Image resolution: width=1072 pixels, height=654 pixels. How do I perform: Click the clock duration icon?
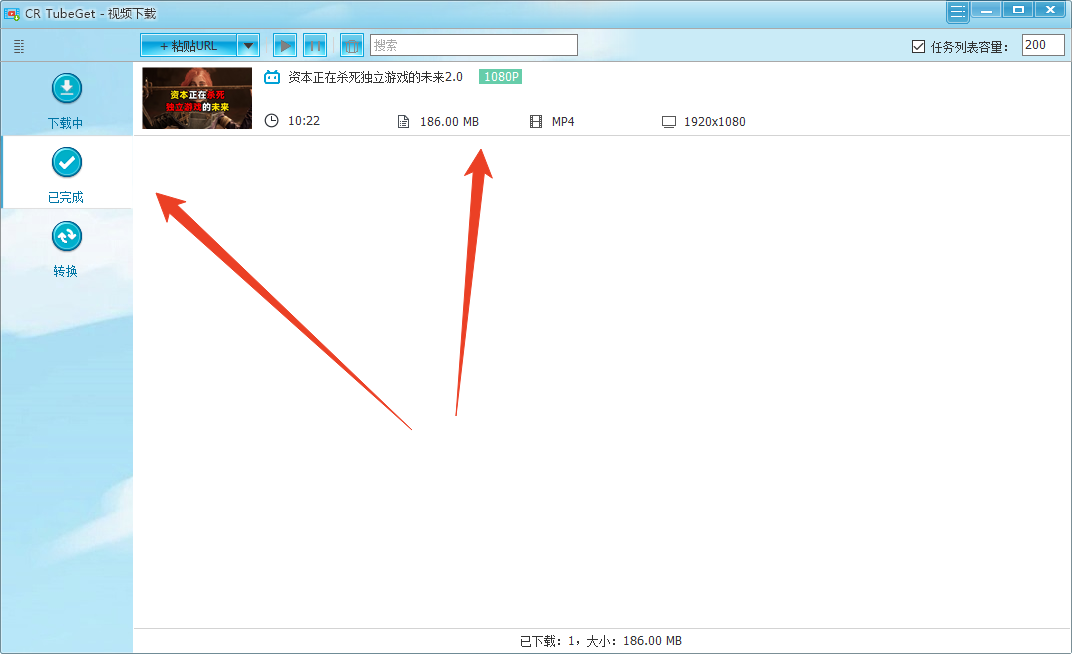(271, 121)
